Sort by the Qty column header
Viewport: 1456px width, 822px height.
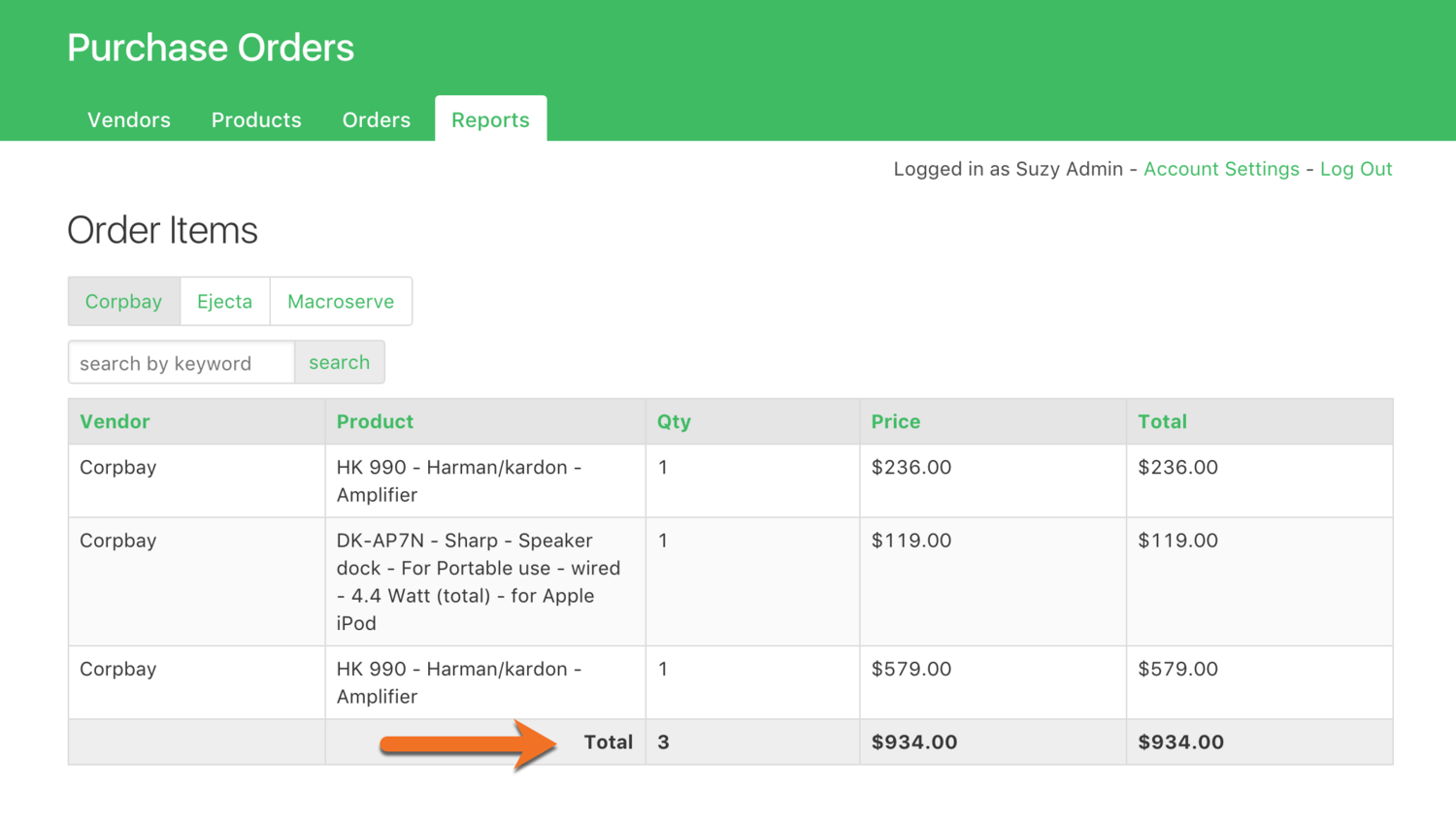coord(674,421)
